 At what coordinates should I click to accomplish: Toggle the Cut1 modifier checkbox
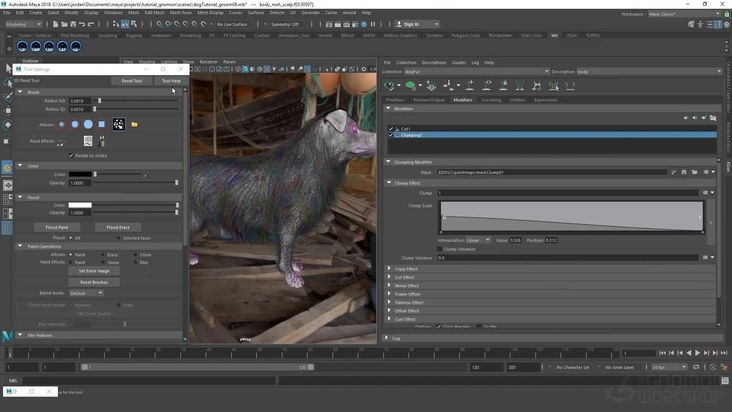[392, 129]
